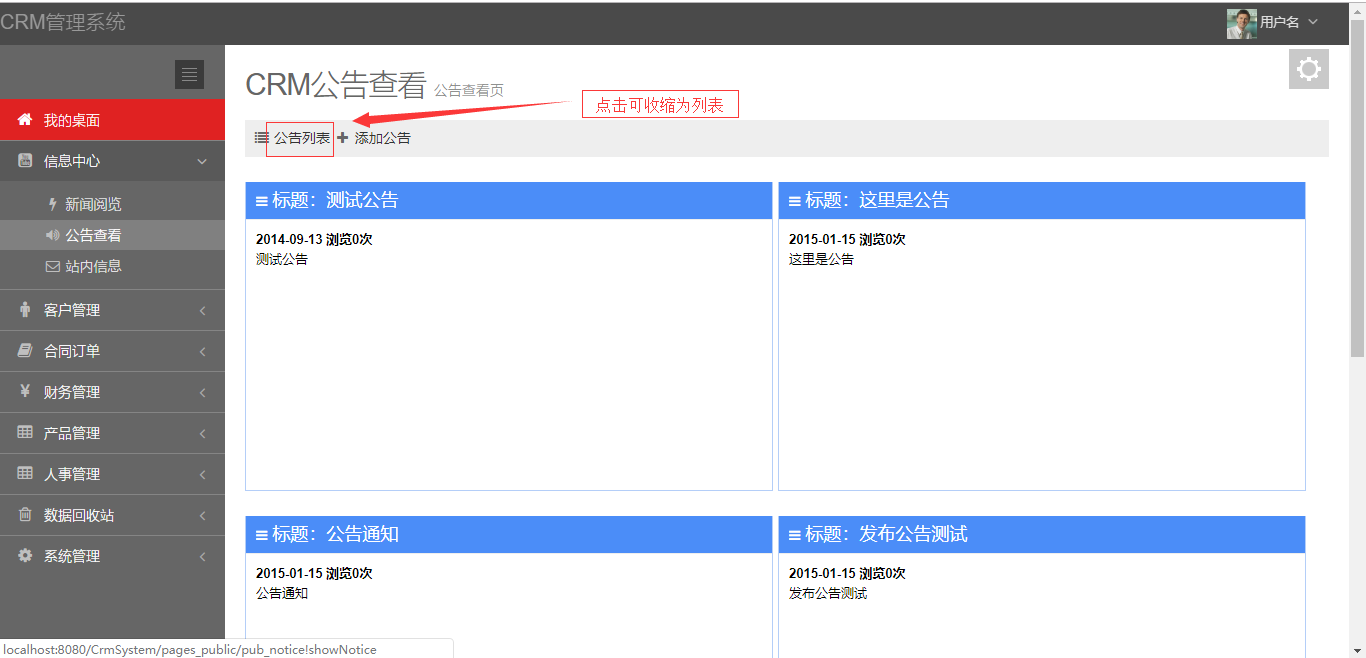Click the cog icon beside 系统管理
This screenshot has height=658, width=1366.
click(x=25, y=556)
